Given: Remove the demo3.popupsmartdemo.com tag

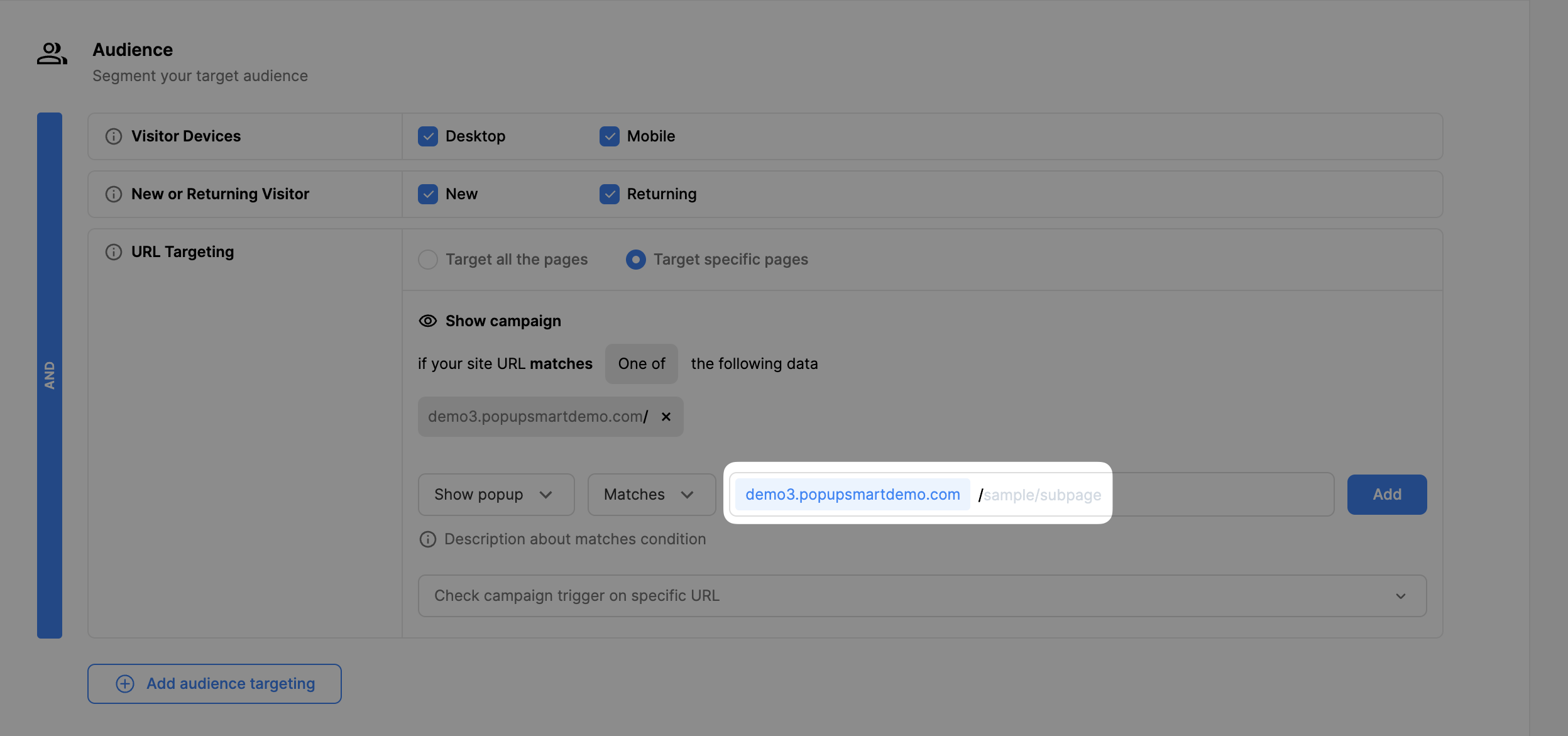Looking at the screenshot, I should coord(665,416).
